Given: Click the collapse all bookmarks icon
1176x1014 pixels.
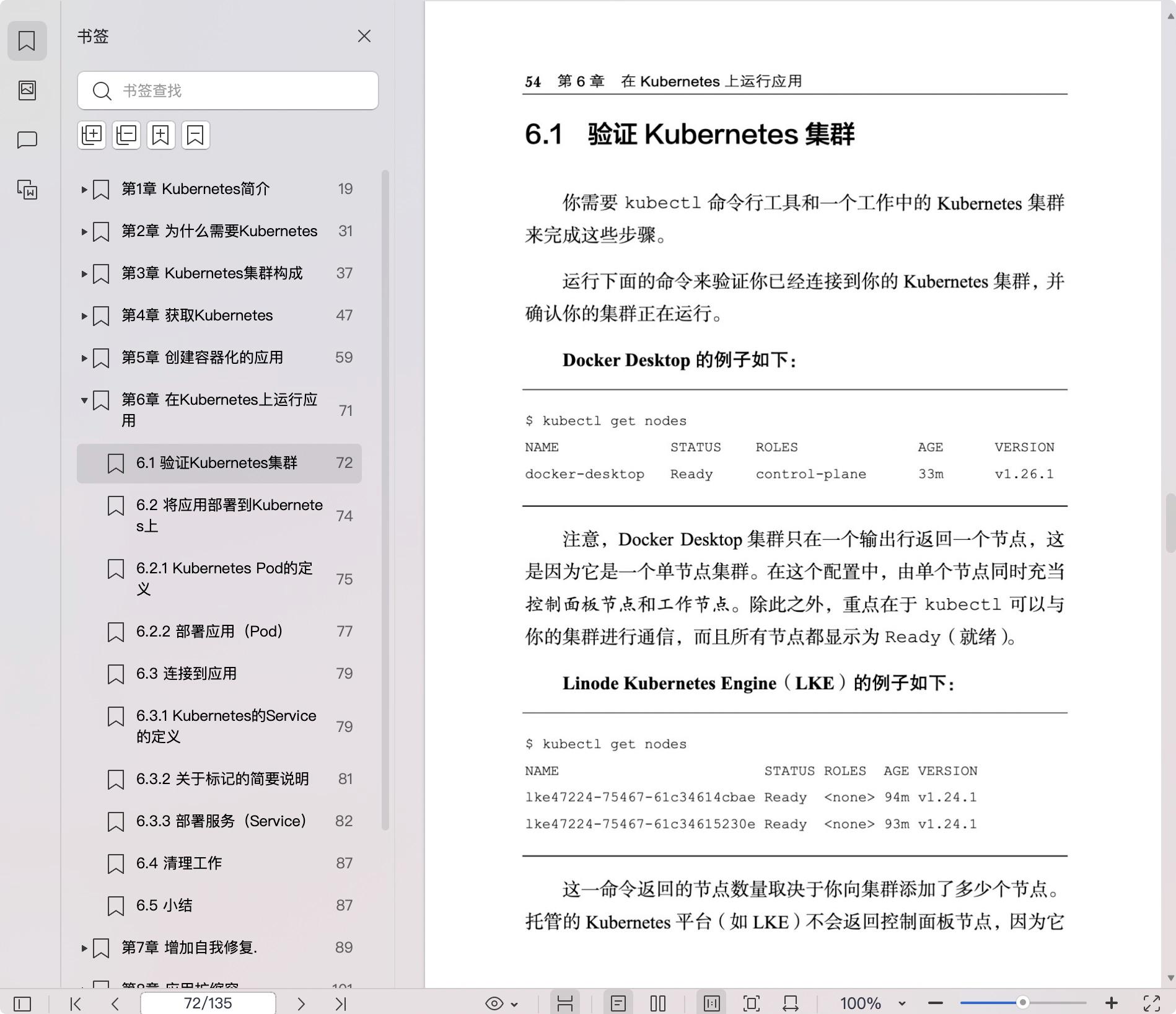Looking at the screenshot, I should 126,135.
